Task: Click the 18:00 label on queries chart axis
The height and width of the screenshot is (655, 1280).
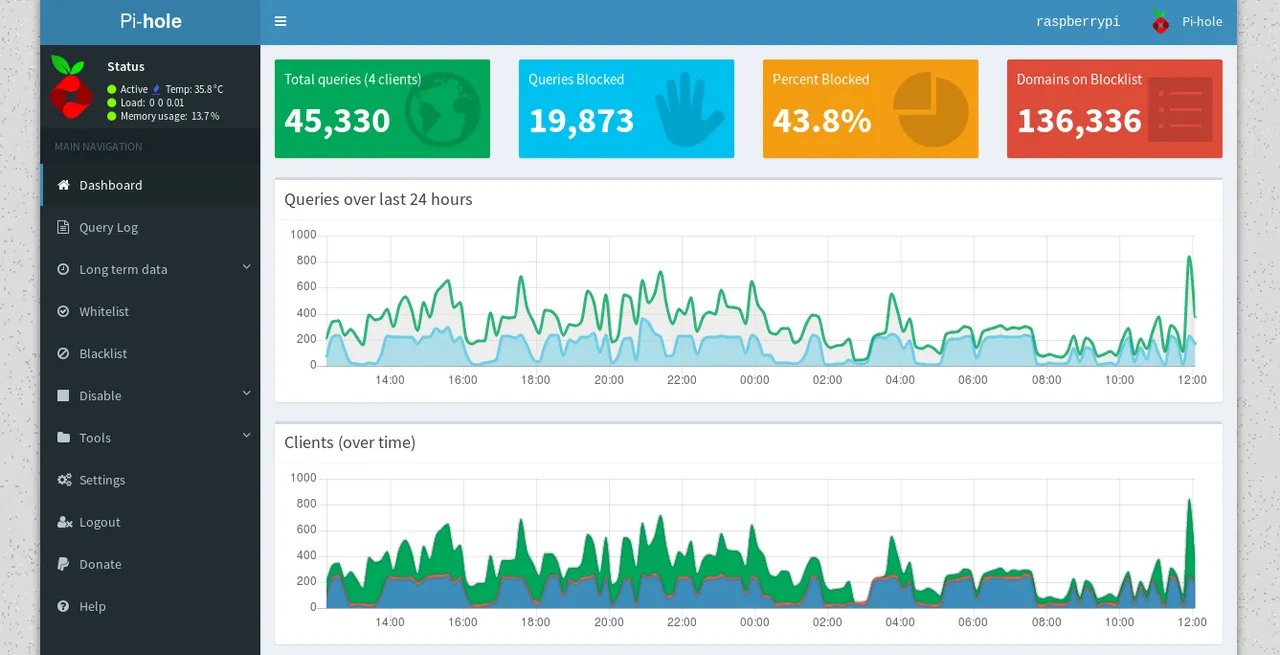Action: click(535, 380)
